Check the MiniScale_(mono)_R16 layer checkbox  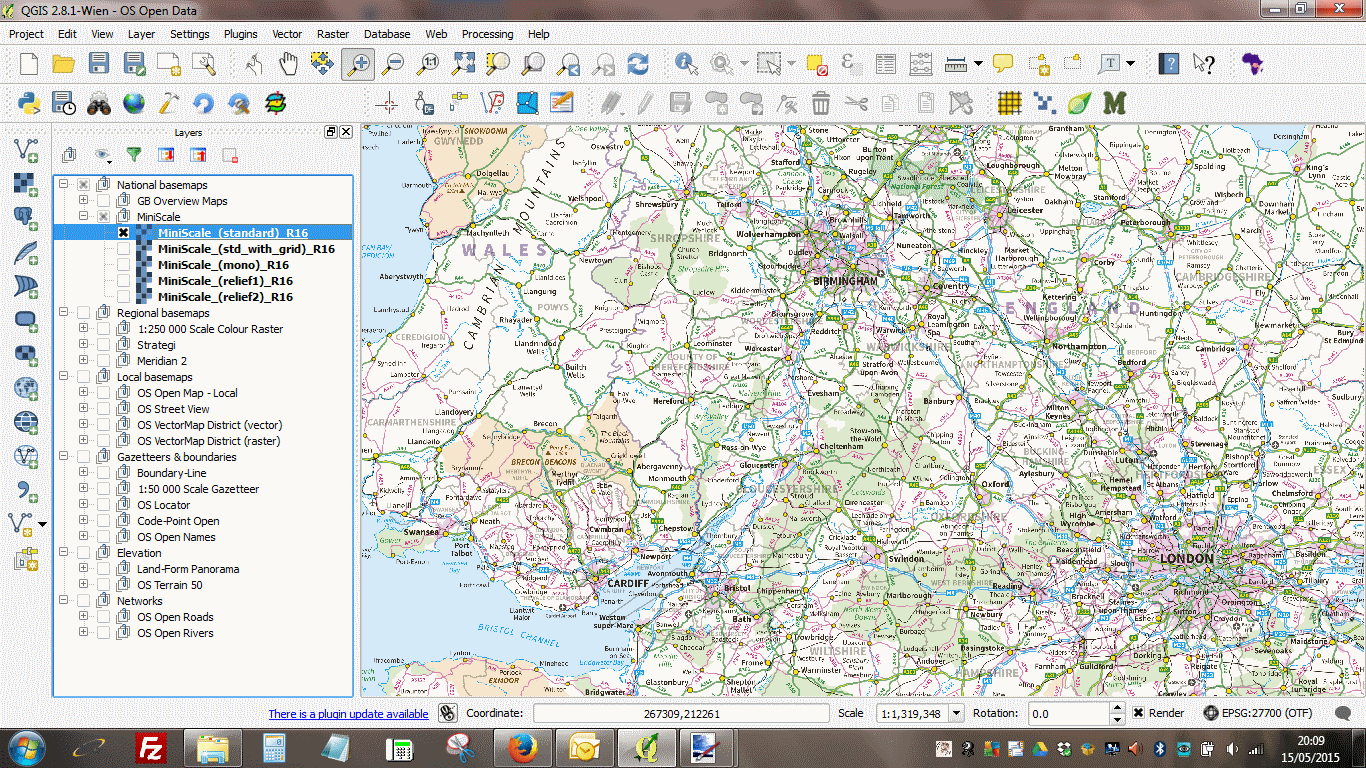point(123,265)
